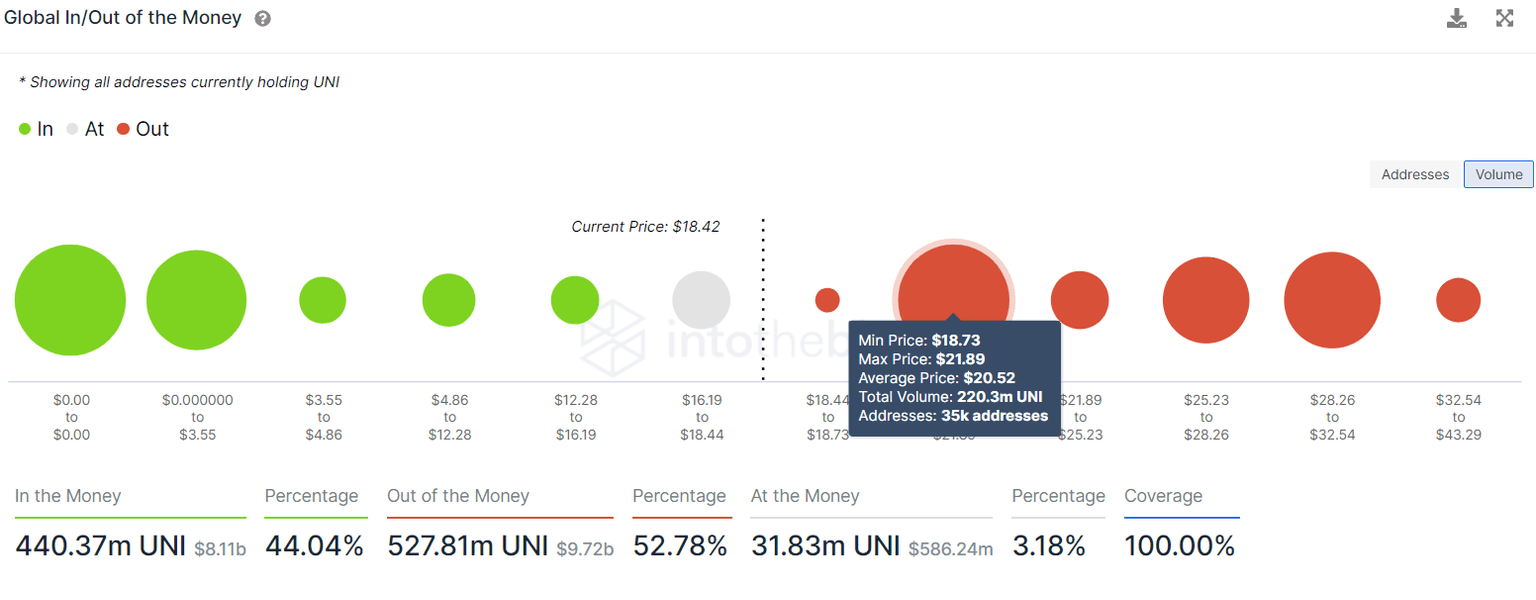Click the small red bubble for $18.44 to $18.73
The height and width of the screenshot is (600, 1536).
coord(827,300)
